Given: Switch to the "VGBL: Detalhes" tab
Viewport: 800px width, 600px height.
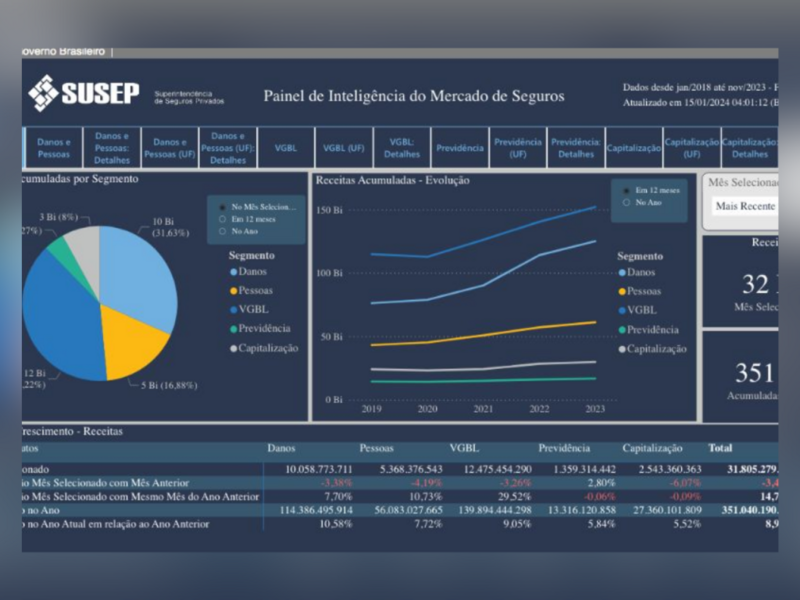Looking at the screenshot, I should point(401,148).
